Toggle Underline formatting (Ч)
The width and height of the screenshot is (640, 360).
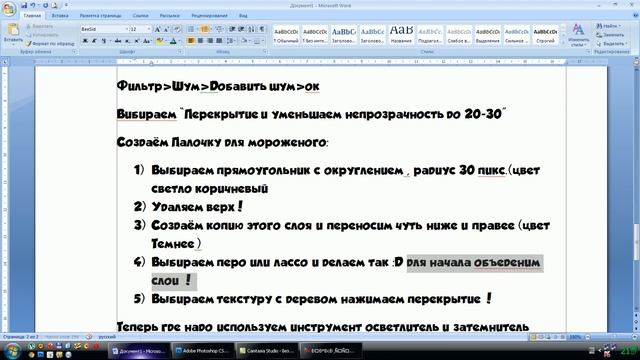[x=104, y=41]
